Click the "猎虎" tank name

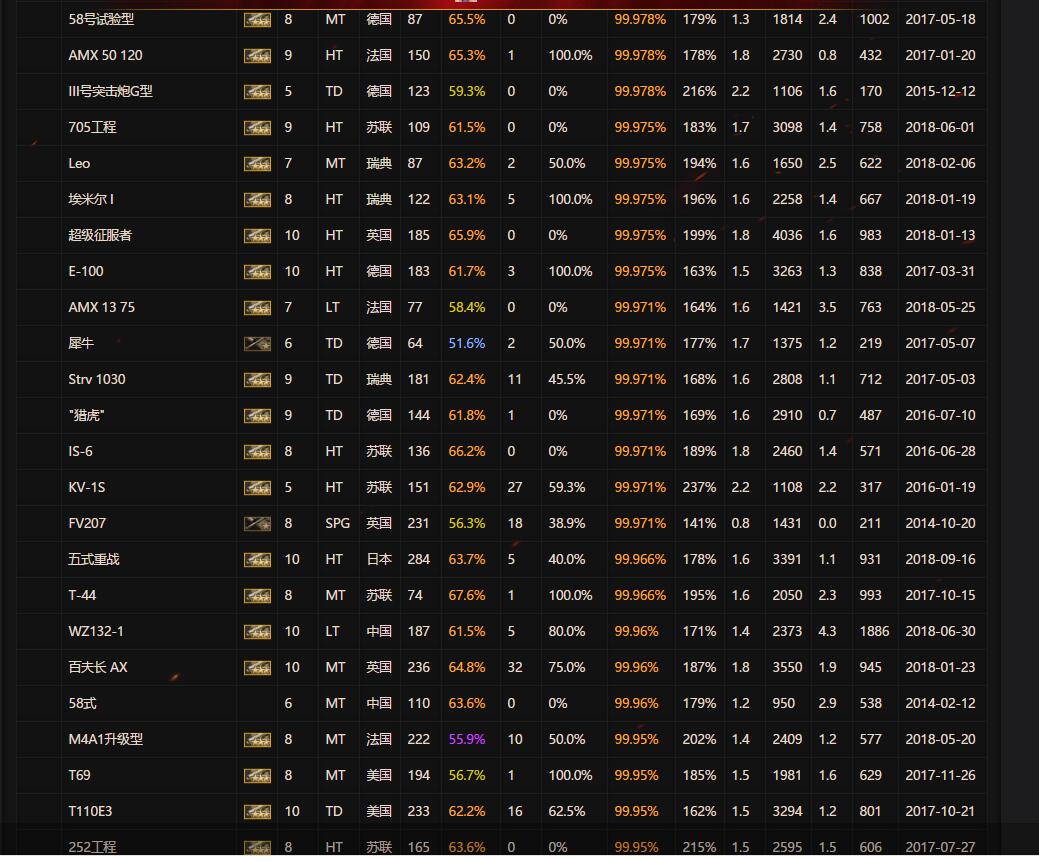pyautogui.click(x=86, y=415)
